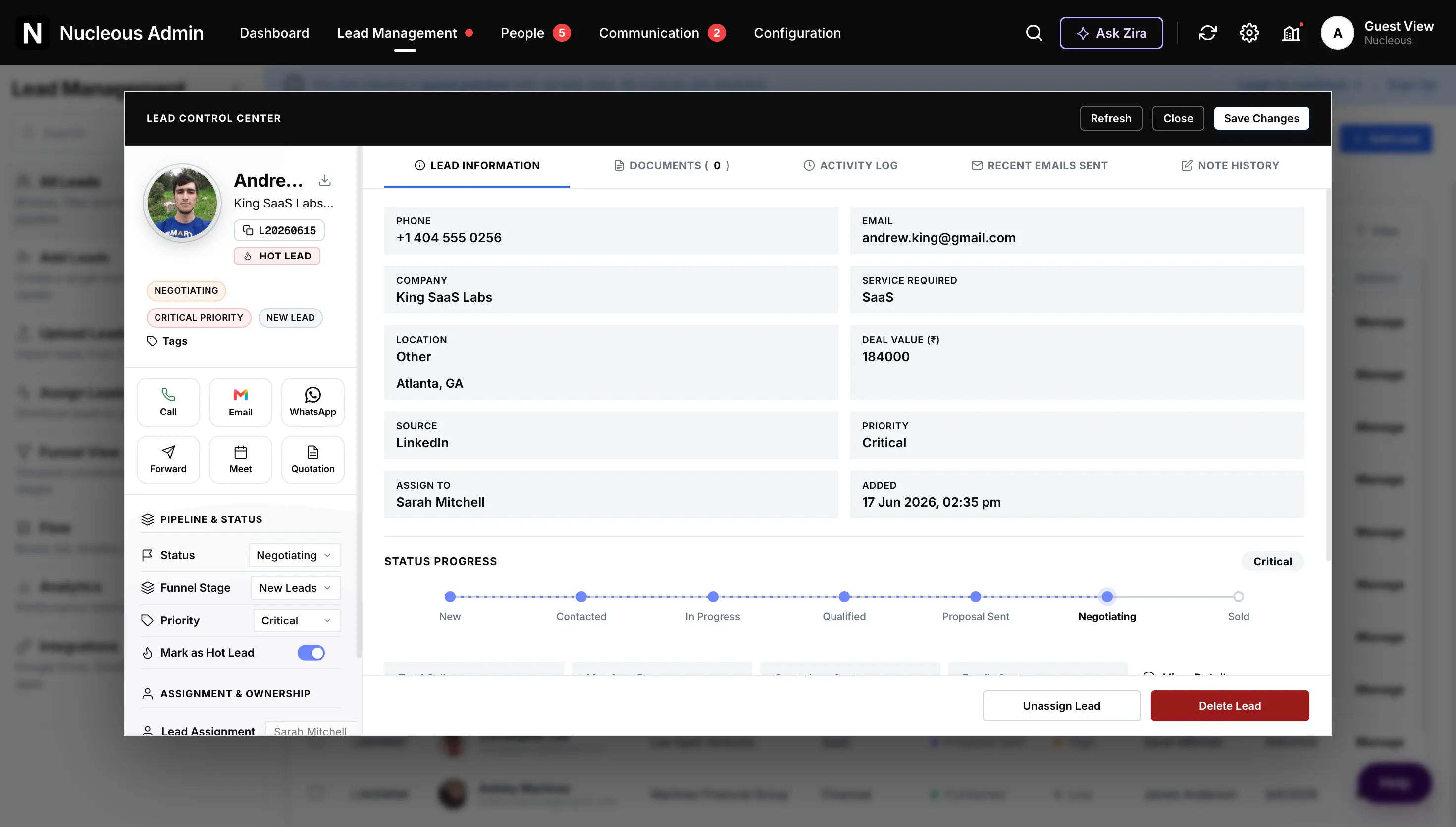Click the Proposal Sent stage marker

[x=975, y=596]
